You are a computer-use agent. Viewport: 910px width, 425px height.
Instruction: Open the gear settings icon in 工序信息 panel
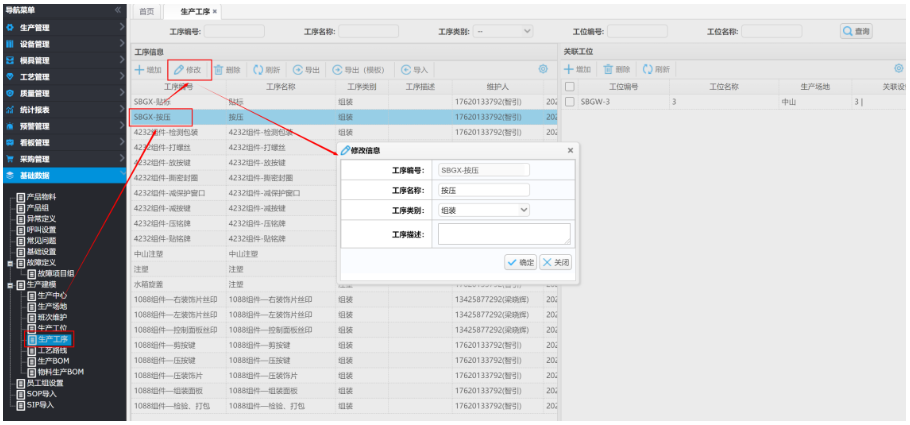tap(543, 69)
